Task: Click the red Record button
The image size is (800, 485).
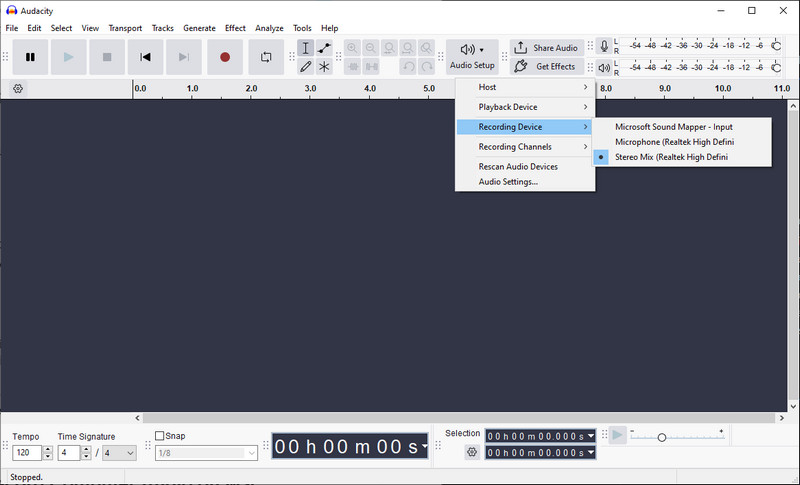Action: pyautogui.click(x=224, y=57)
